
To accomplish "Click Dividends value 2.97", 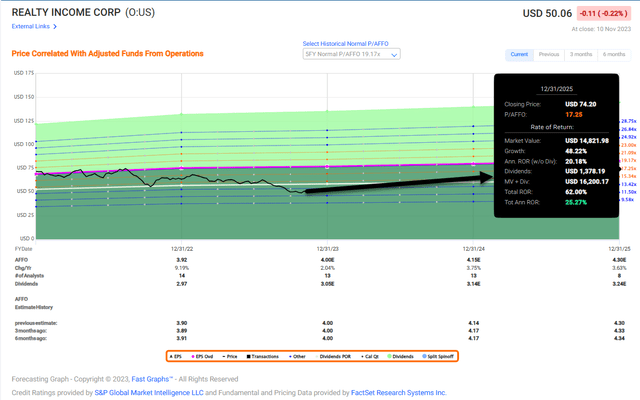I will pyautogui.click(x=182, y=284).
